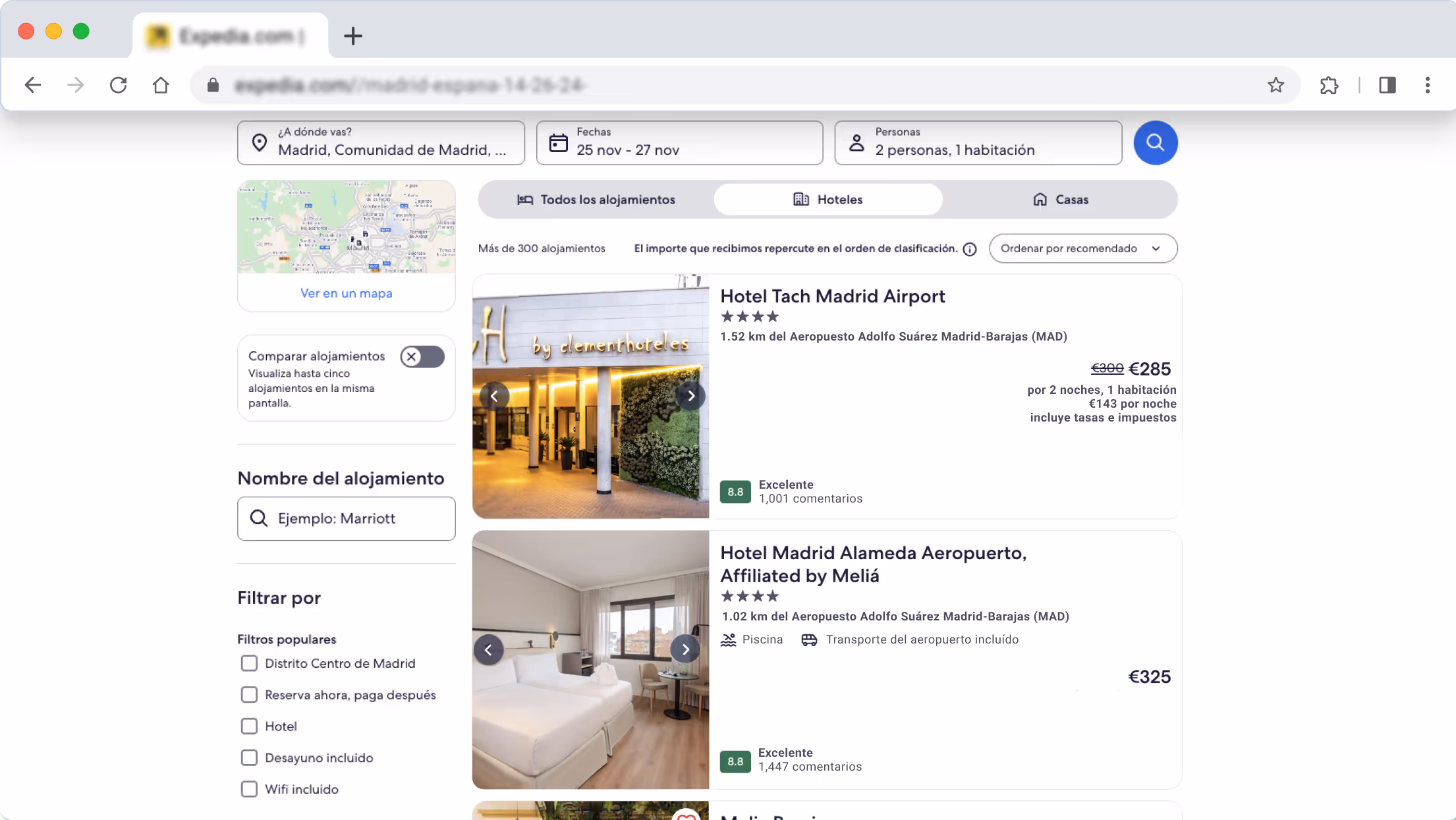Check the Desayuno incluido filter
The height and width of the screenshot is (820, 1456).
pyautogui.click(x=249, y=757)
